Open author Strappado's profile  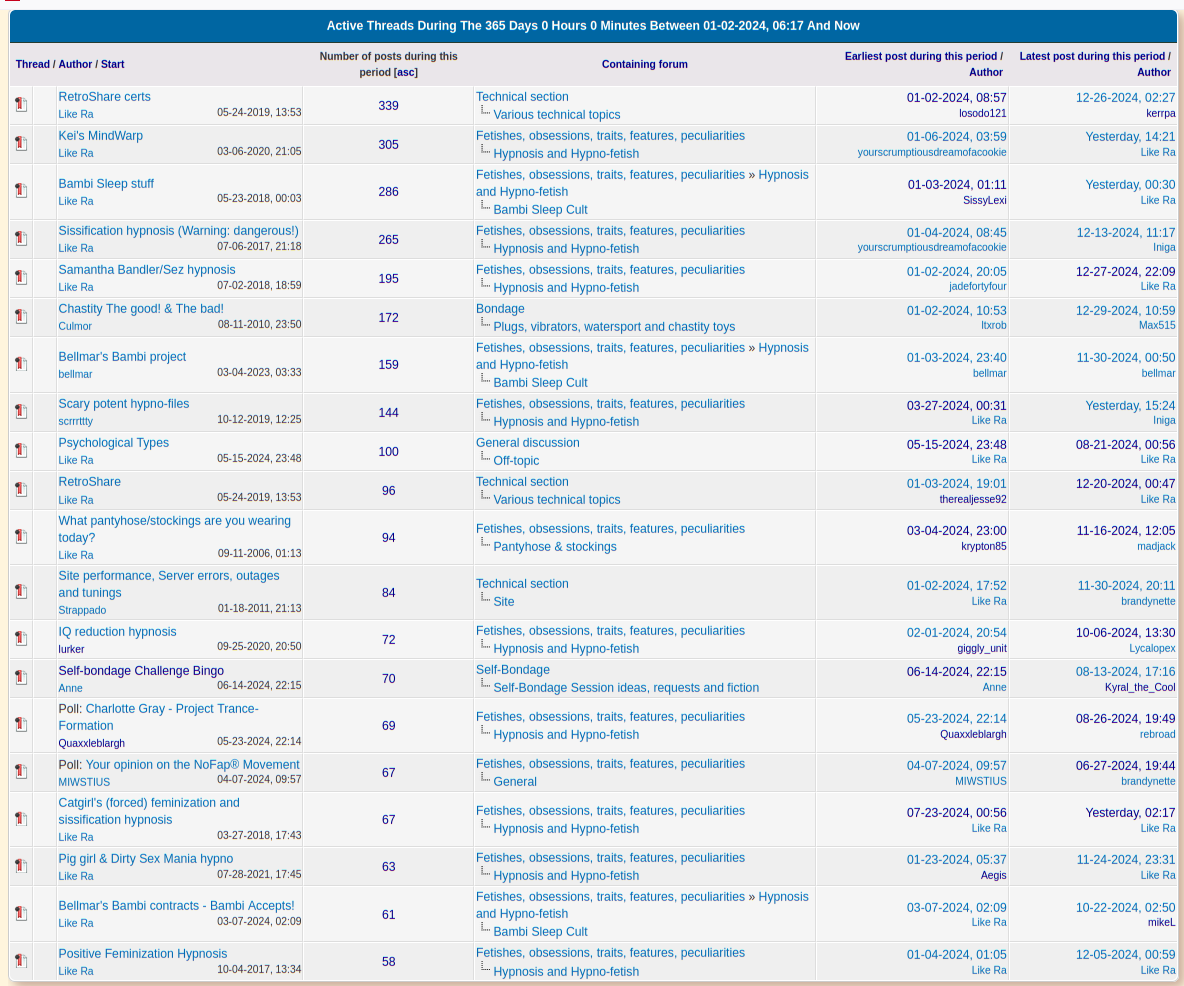(x=82, y=610)
